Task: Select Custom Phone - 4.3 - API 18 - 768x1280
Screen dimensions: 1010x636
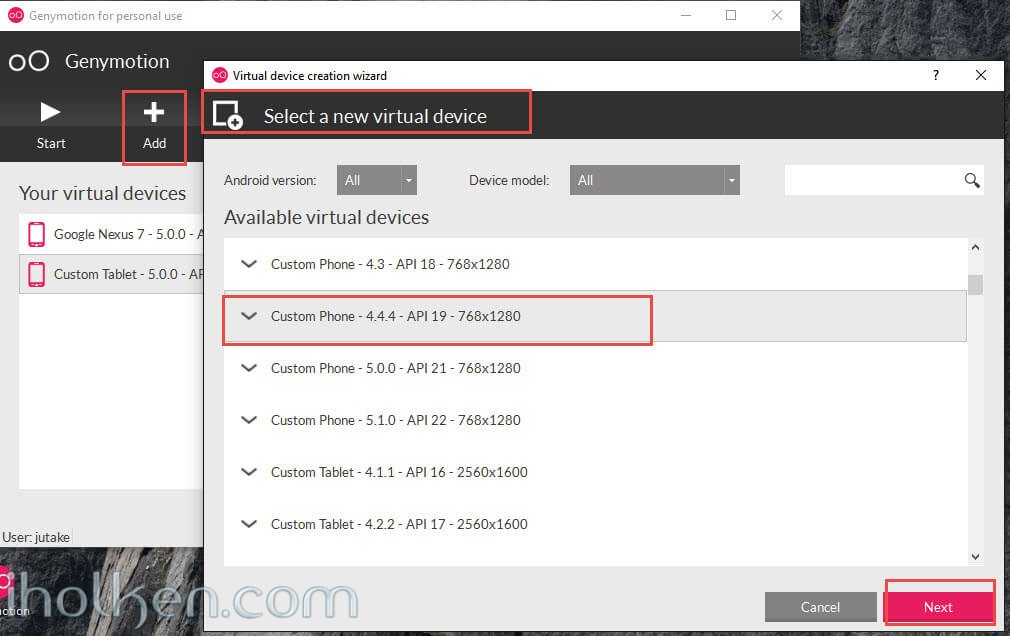Action: pos(595,264)
